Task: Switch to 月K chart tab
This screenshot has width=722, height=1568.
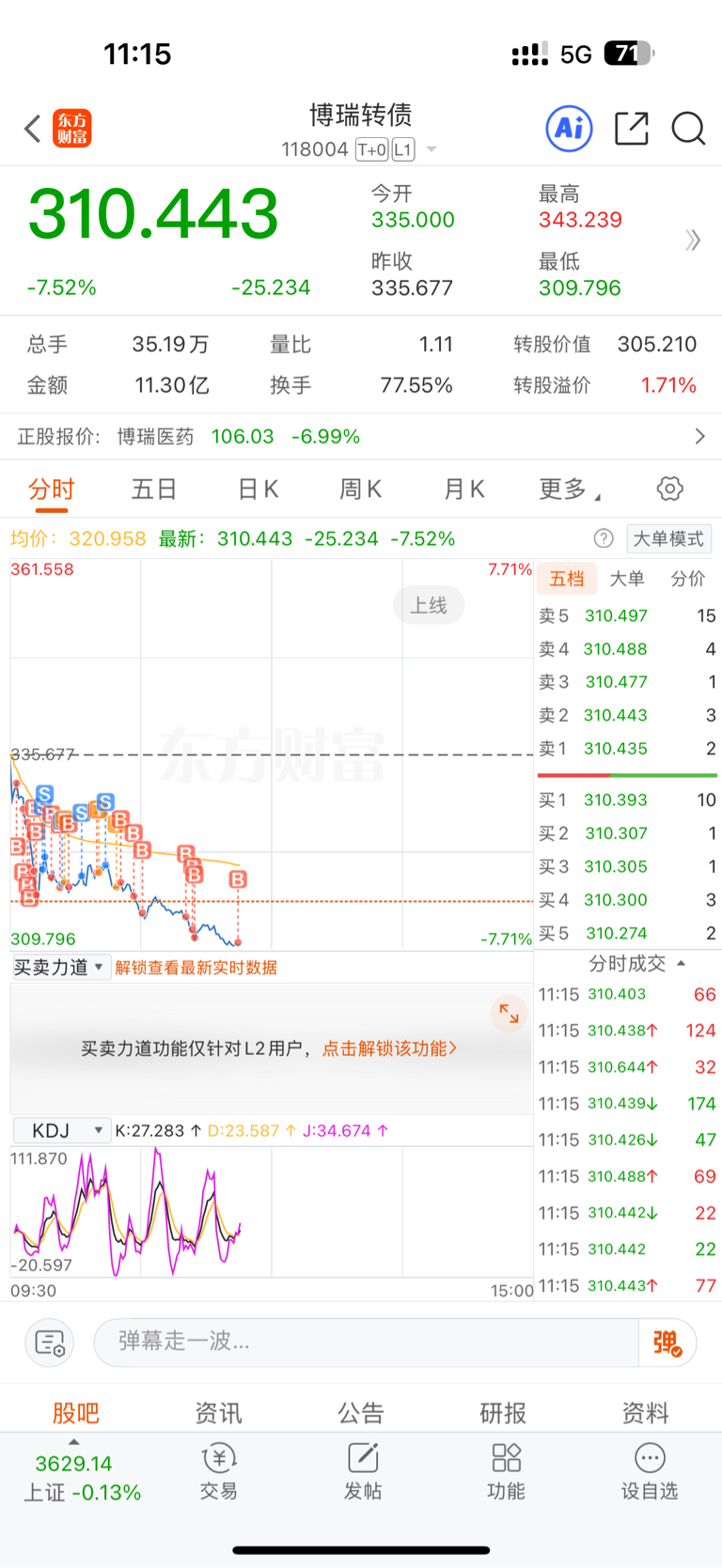Action: [x=464, y=489]
